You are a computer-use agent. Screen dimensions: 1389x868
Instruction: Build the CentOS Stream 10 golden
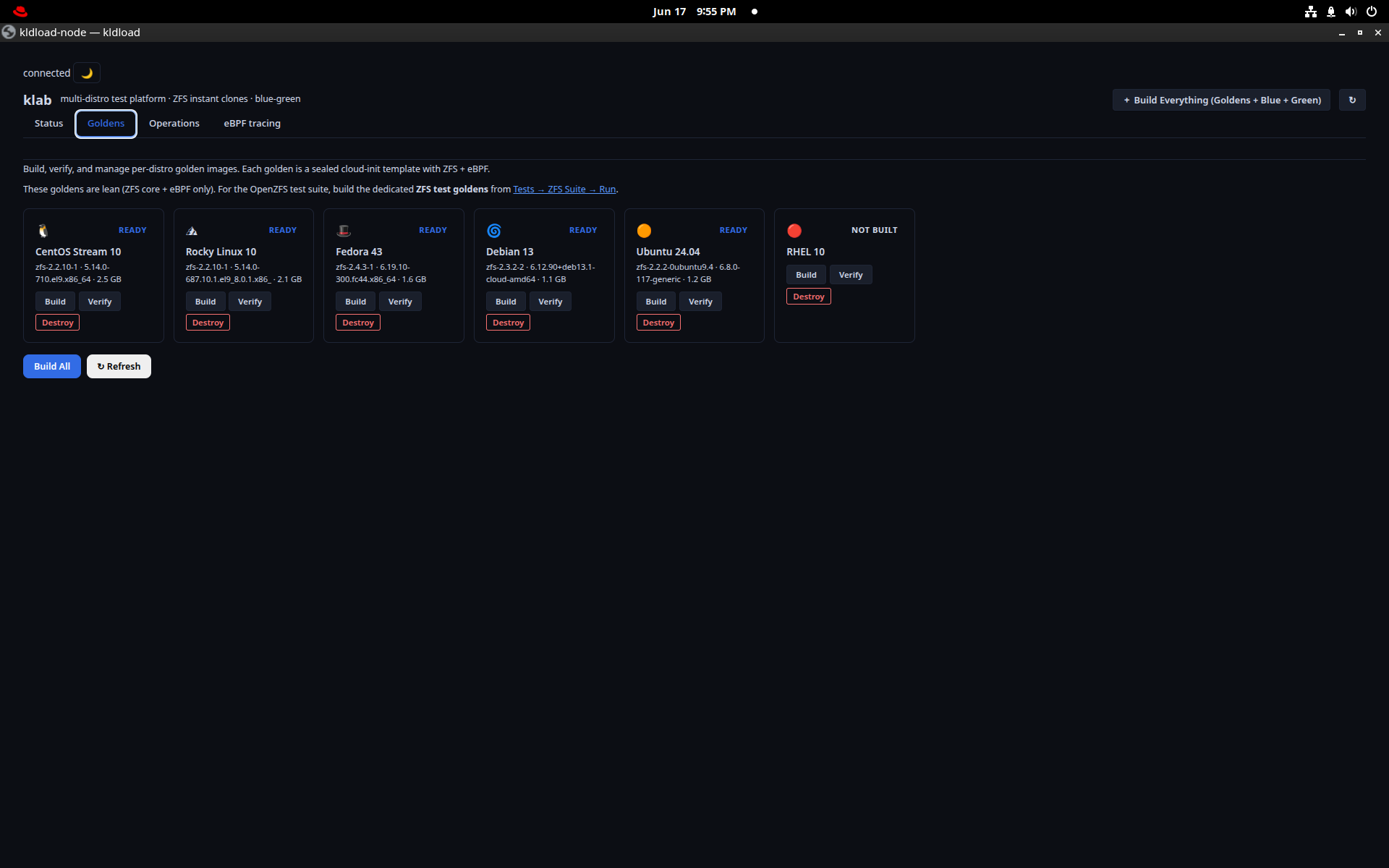pyautogui.click(x=55, y=302)
